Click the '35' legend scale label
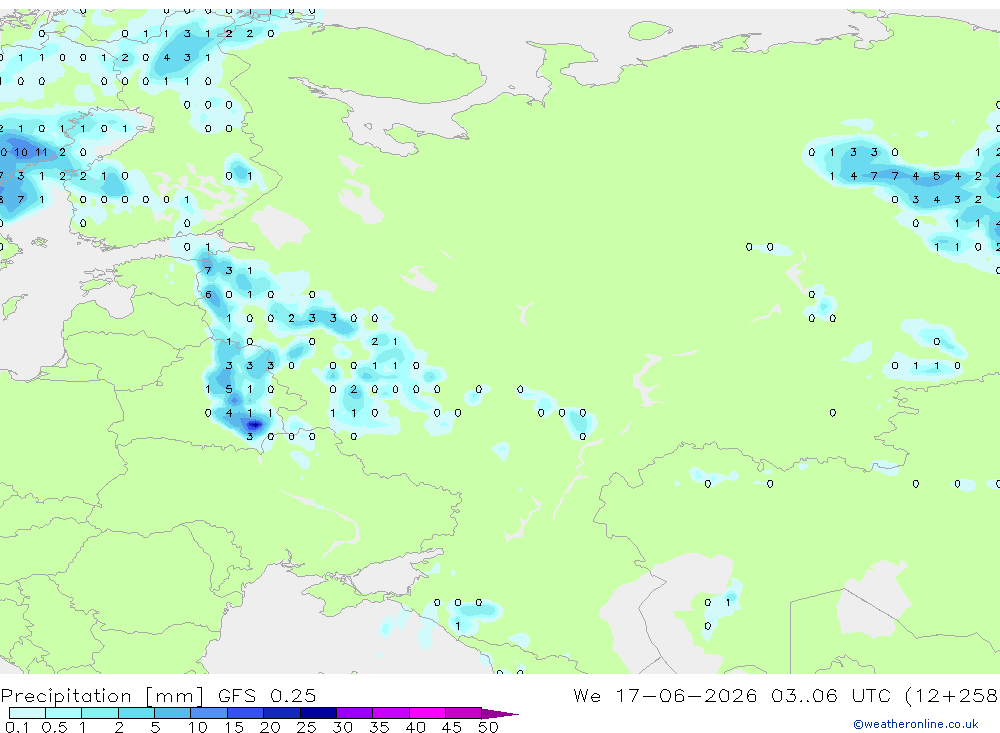Viewport: 1000px width, 733px height. coord(379,727)
